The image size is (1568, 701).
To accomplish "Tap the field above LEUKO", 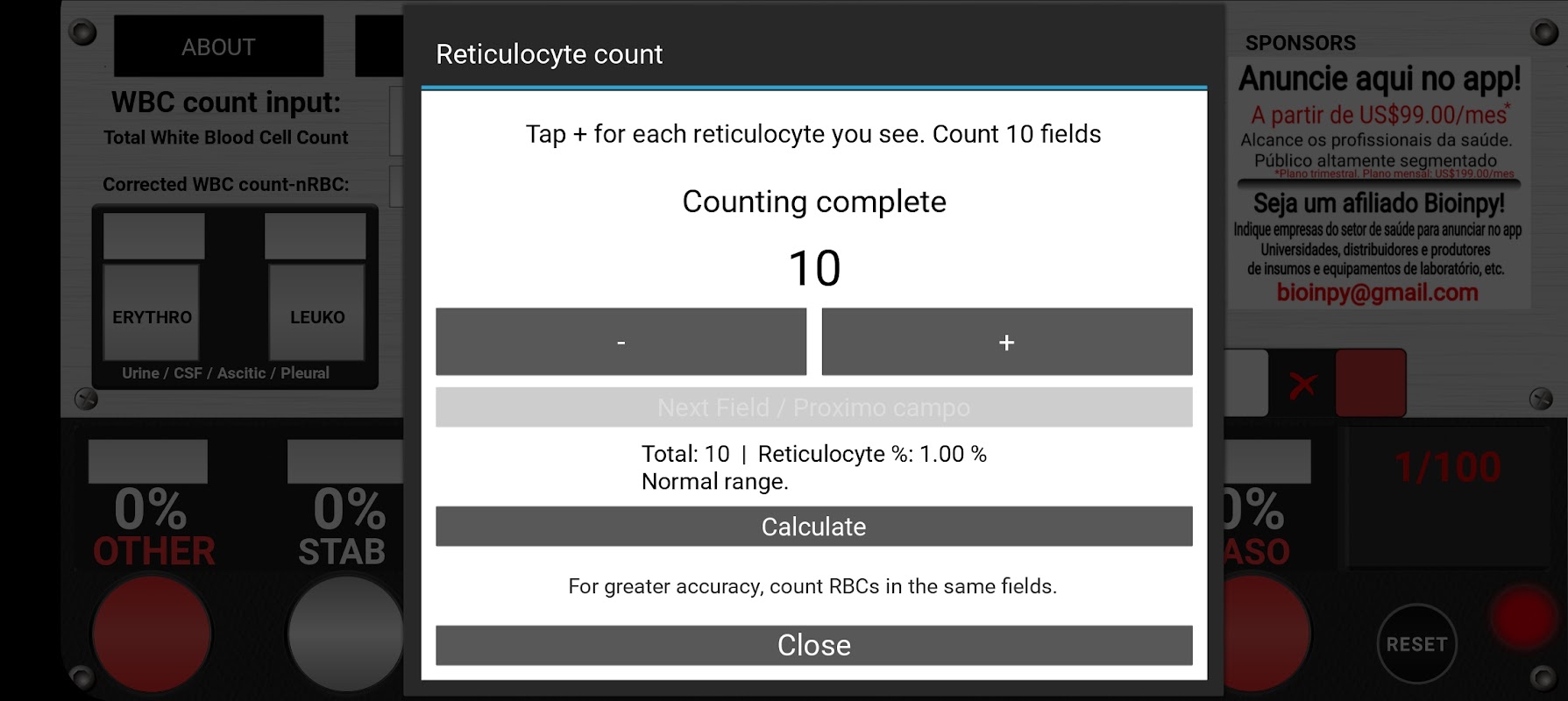I will (315, 236).
